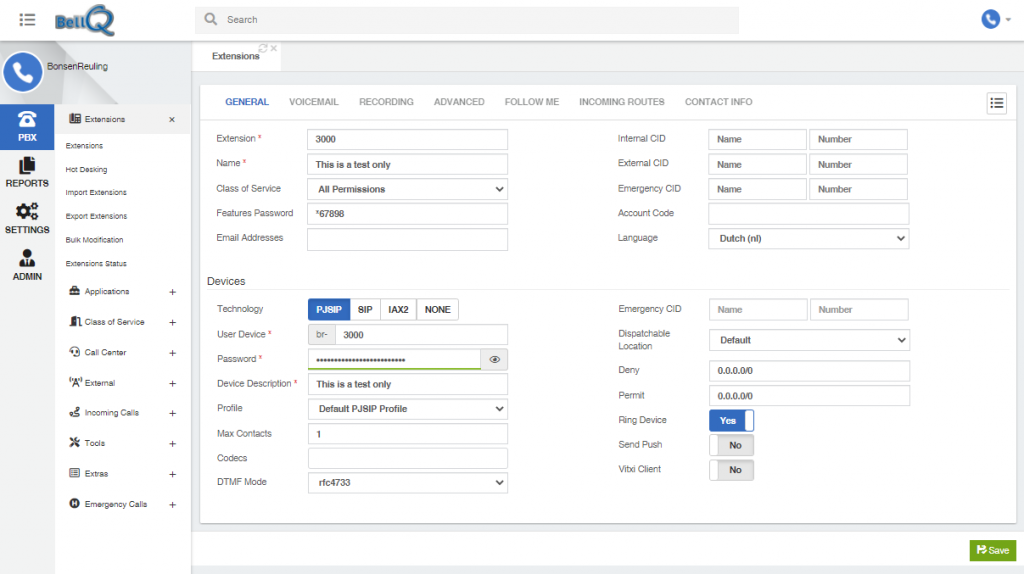Image resolution: width=1024 pixels, height=574 pixels.
Task: Click the BonsenReuling phone avatar
Action: 23,72
